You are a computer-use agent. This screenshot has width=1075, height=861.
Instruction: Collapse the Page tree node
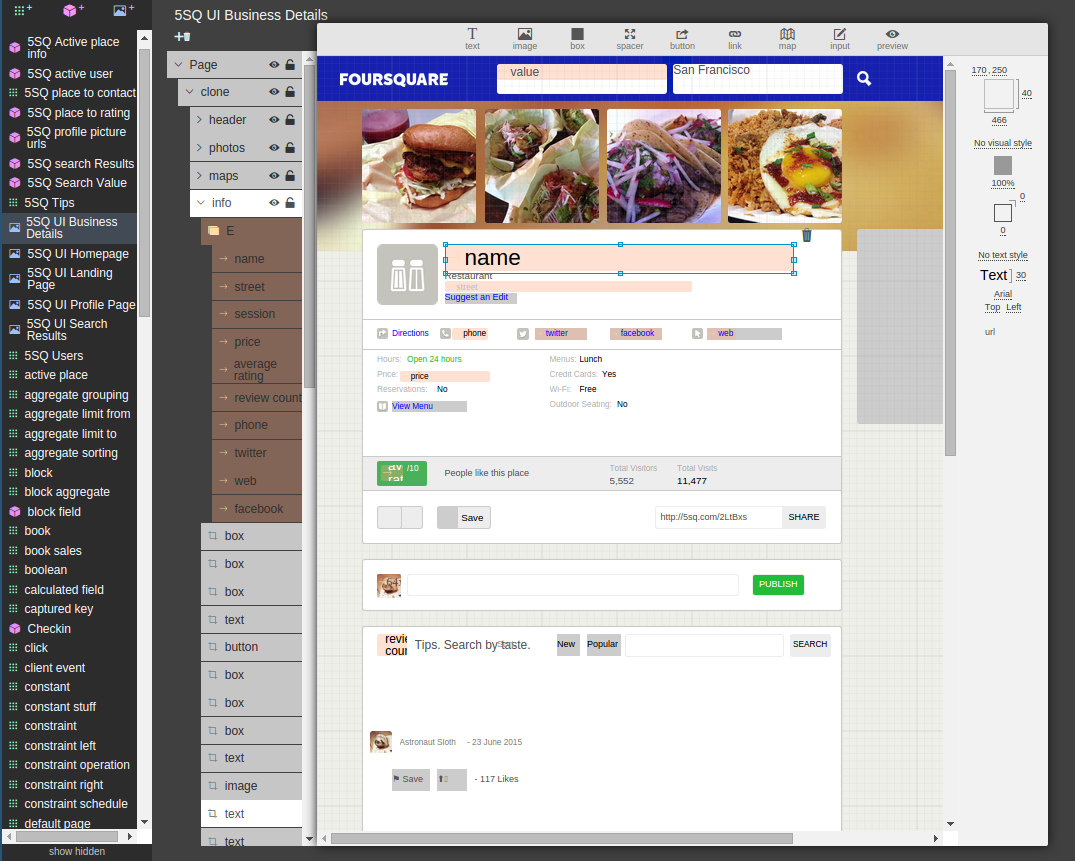(179, 65)
